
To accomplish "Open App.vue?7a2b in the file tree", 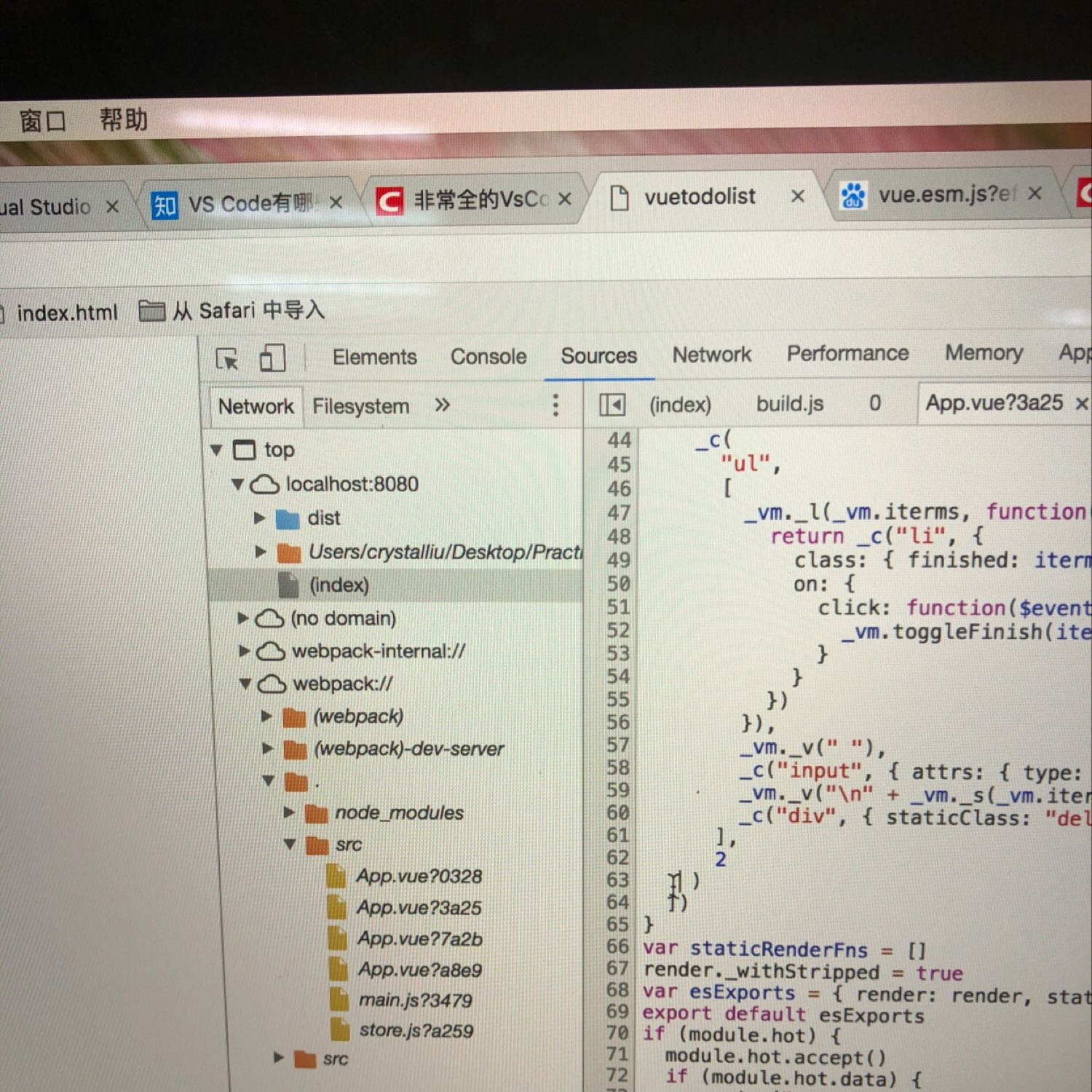I will click(x=420, y=939).
